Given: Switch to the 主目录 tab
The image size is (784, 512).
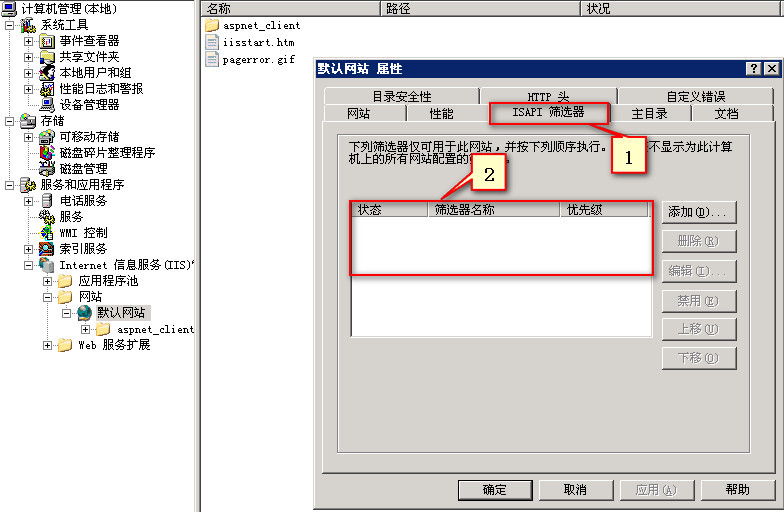Looking at the screenshot, I should (x=650, y=114).
